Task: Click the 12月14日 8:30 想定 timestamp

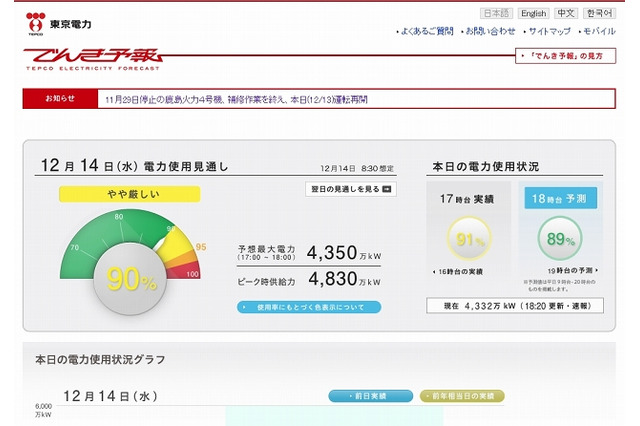Action: [357, 169]
